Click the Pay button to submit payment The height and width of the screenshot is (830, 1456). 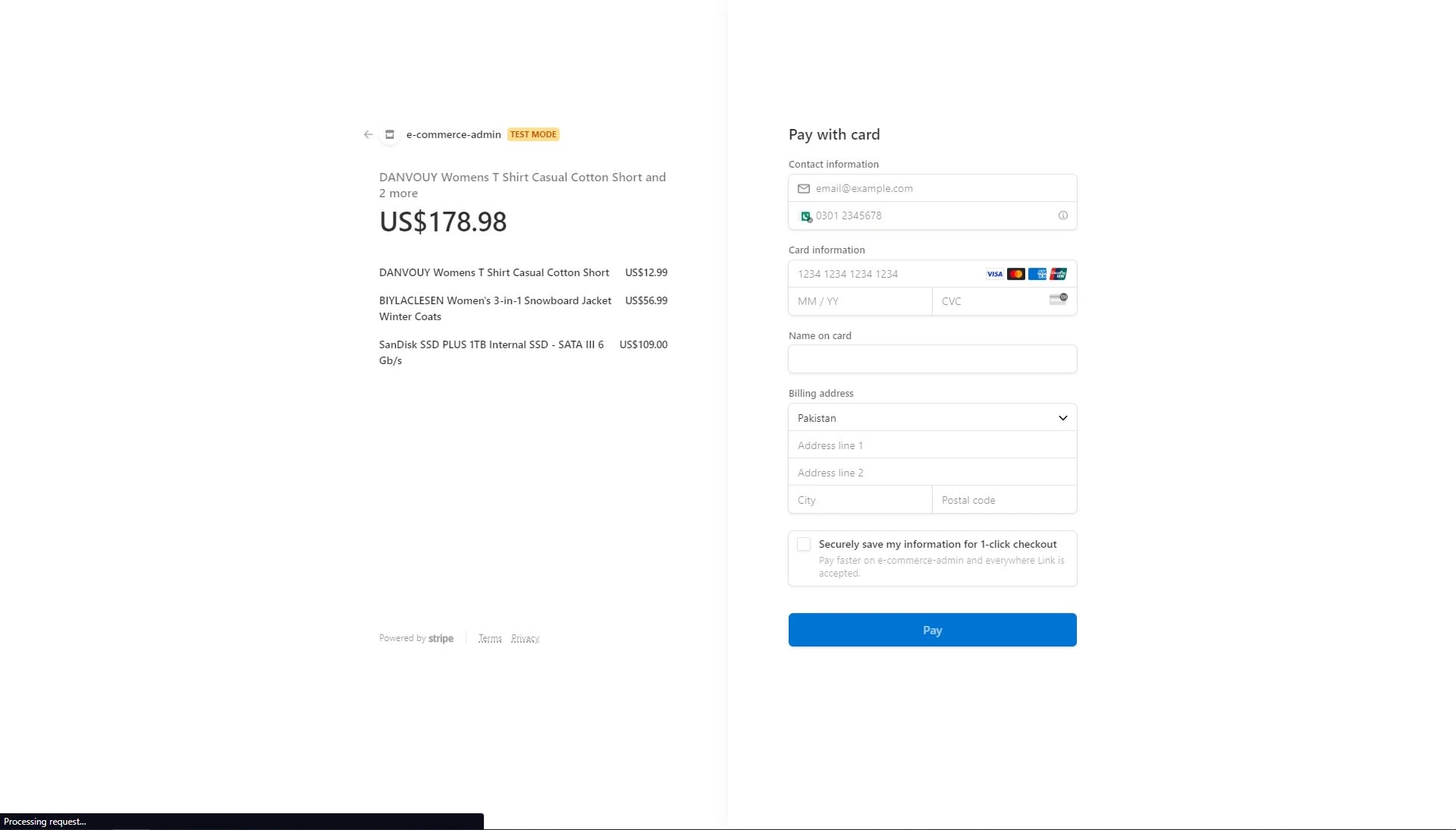tap(932, 630)
